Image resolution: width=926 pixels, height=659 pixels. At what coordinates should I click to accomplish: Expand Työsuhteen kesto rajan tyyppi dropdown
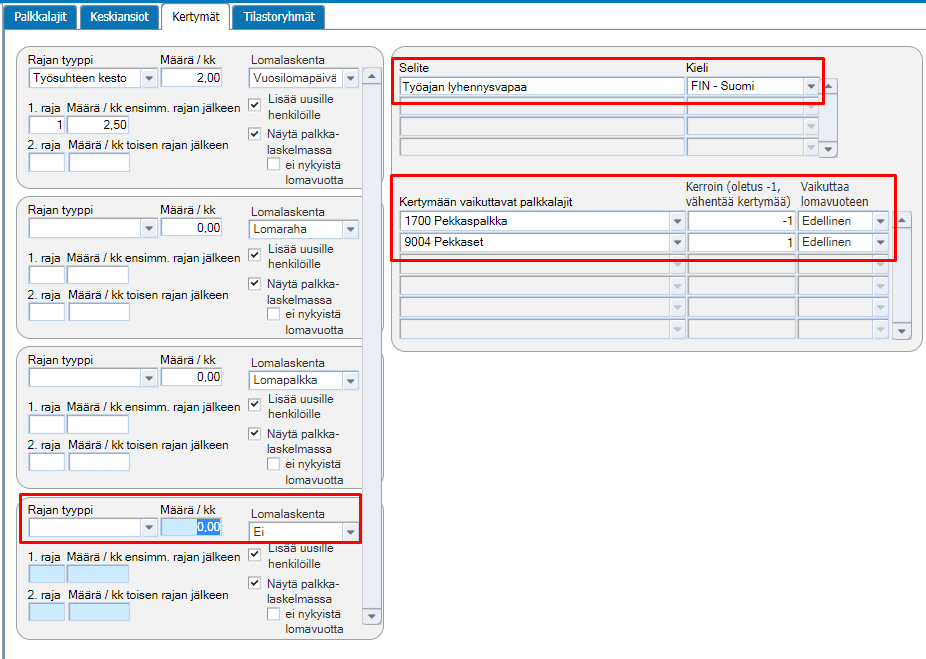149,78
